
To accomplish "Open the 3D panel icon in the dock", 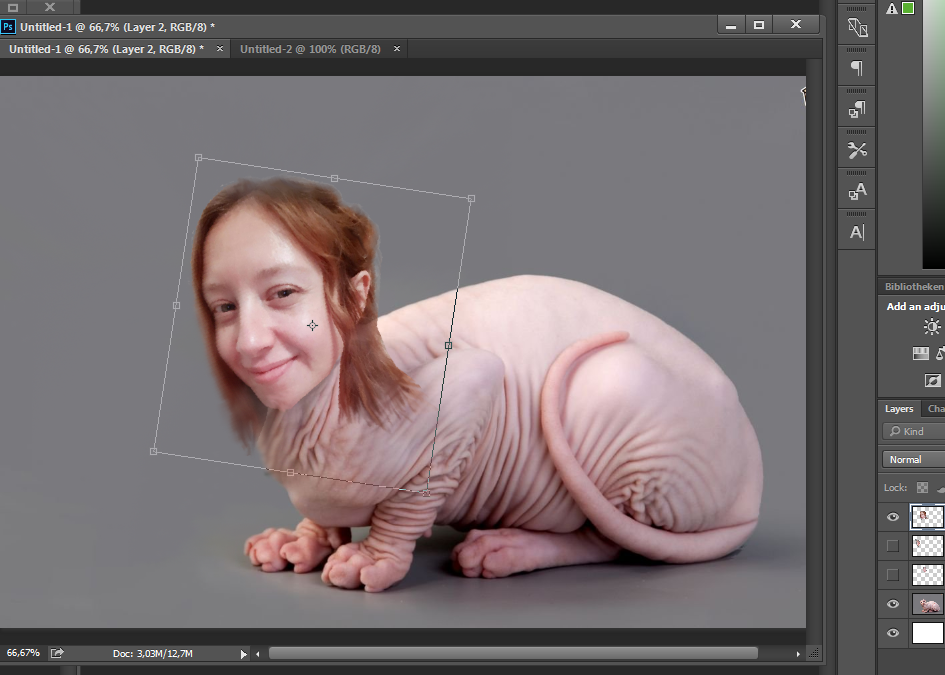I will point(857,28).
